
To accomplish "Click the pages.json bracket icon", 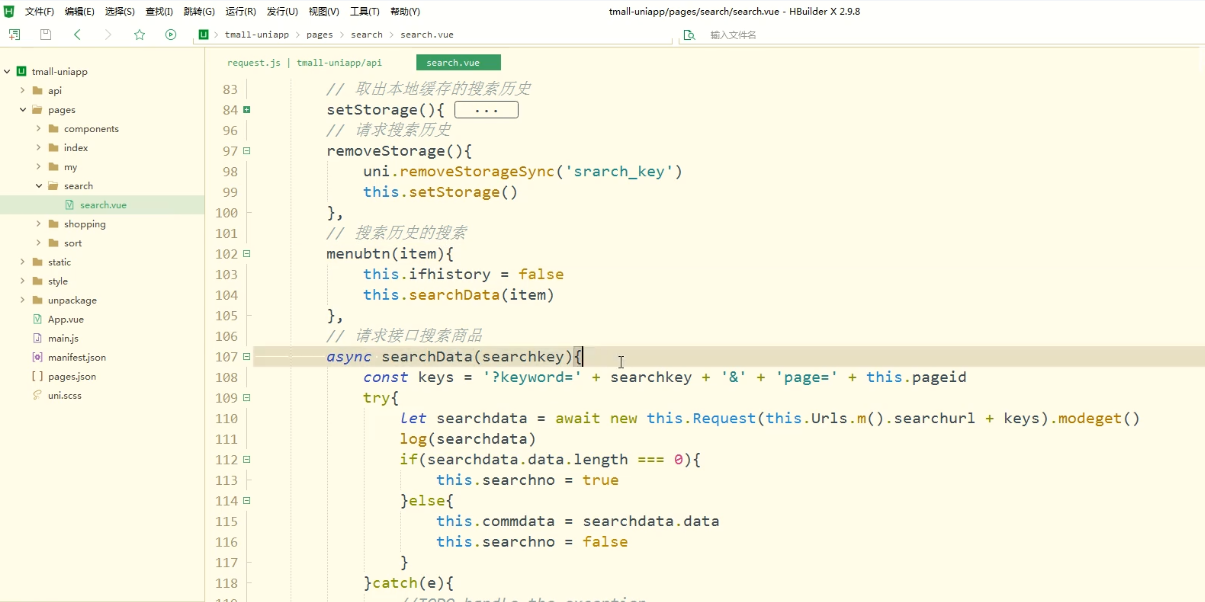I will (x=37, y=376).
